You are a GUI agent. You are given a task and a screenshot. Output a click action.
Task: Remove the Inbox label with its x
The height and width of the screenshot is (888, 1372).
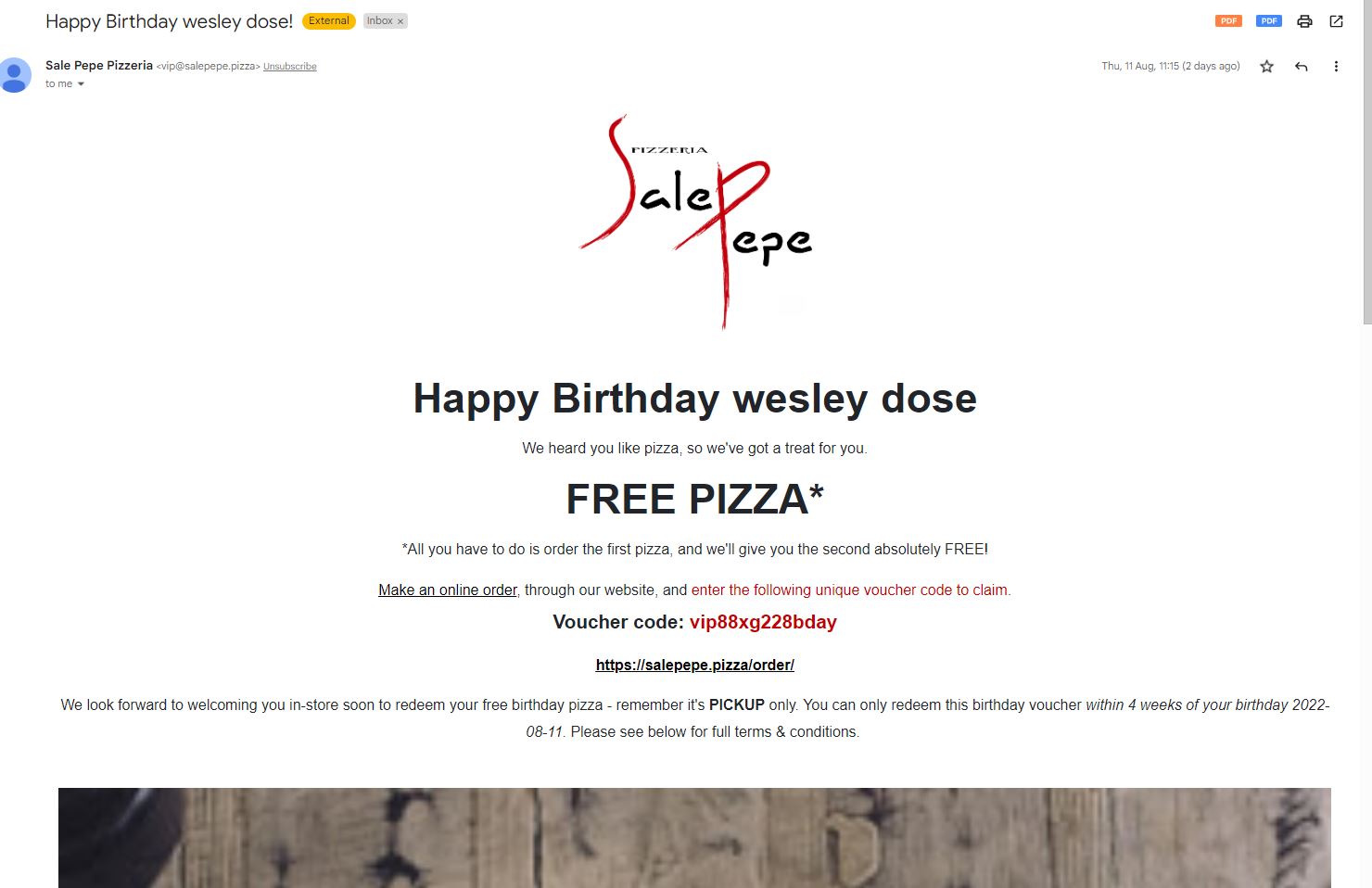tap(400, 21)
